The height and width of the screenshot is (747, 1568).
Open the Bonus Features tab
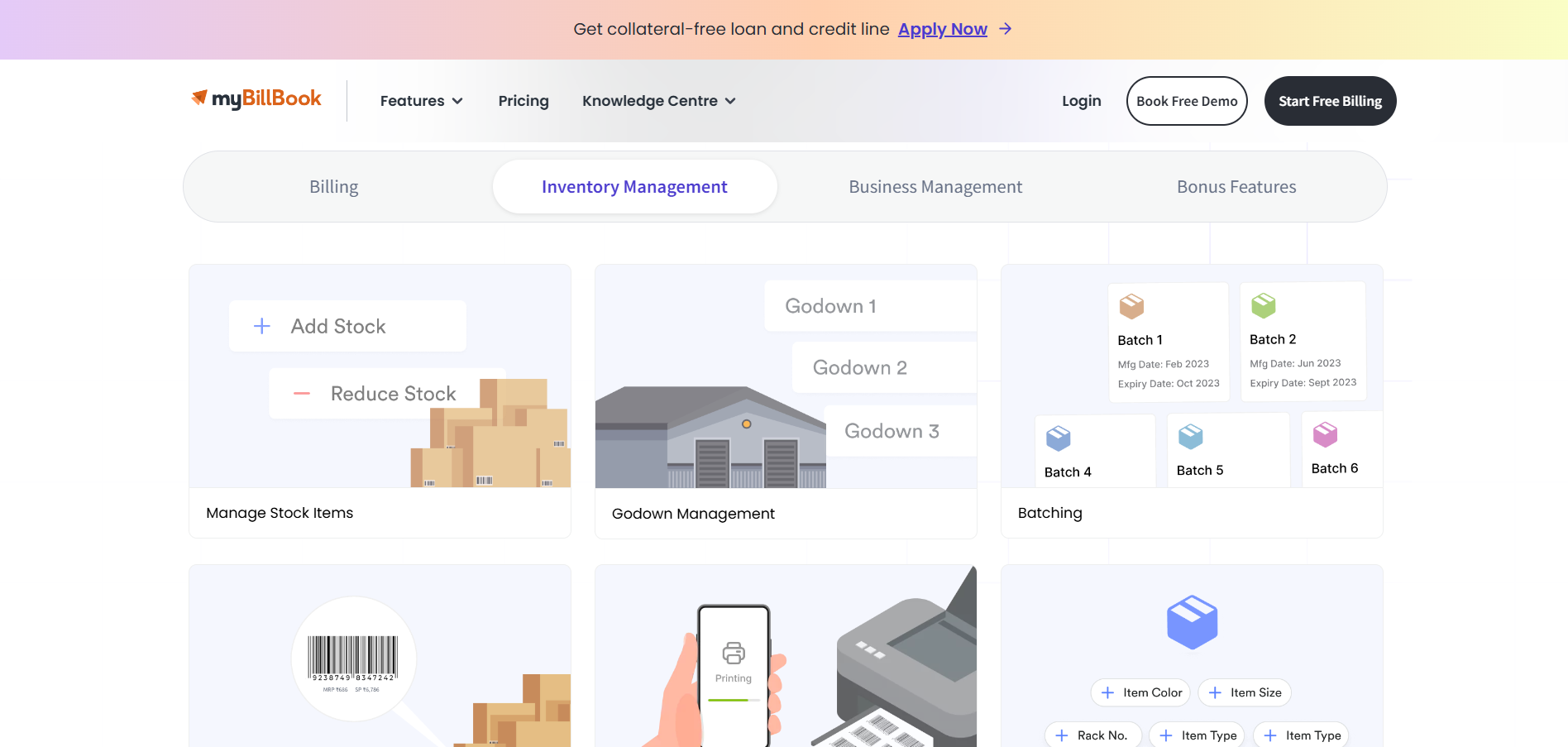(x=1236, y=187)
